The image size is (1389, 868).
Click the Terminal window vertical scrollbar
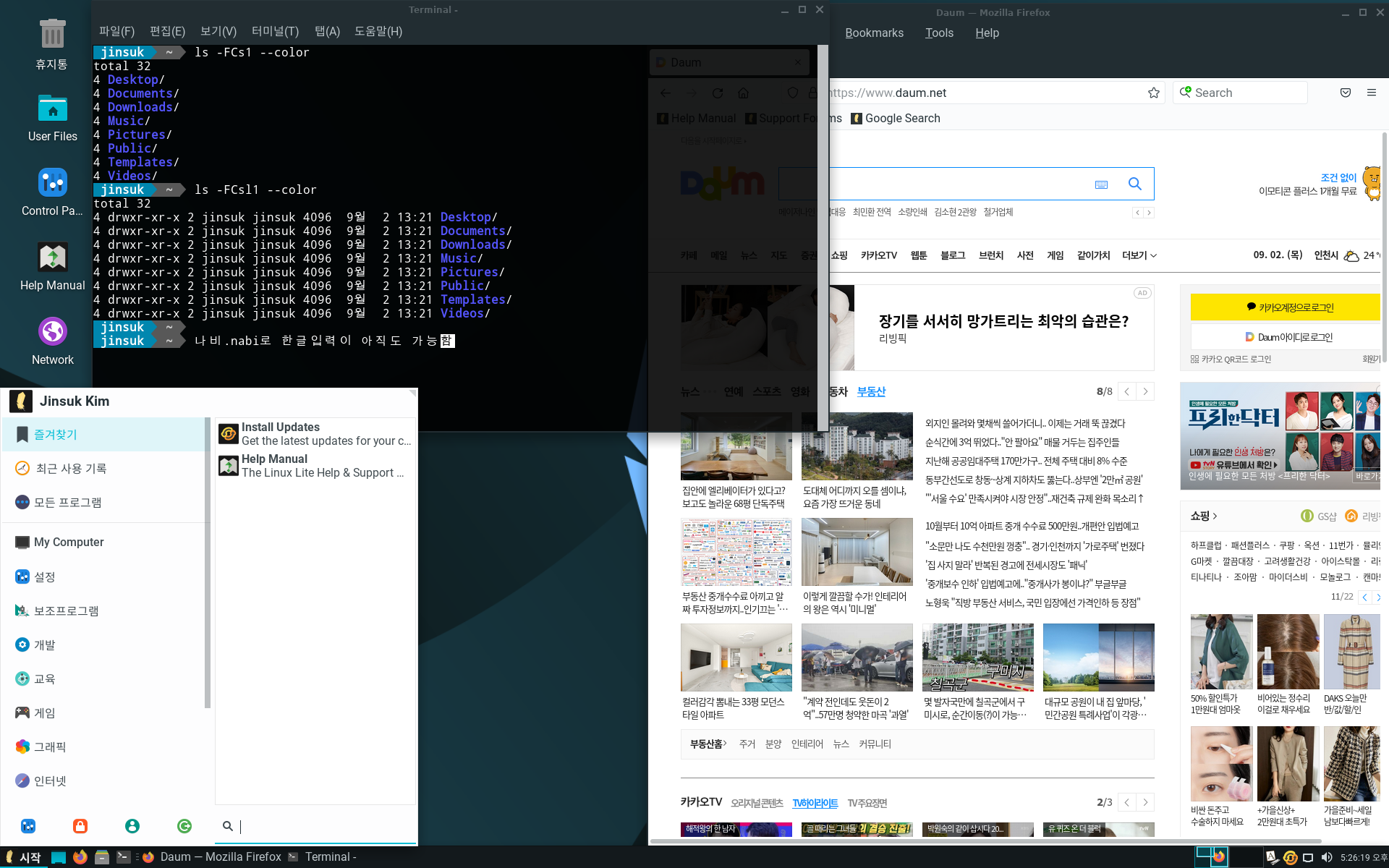click(x=823, y=237)
